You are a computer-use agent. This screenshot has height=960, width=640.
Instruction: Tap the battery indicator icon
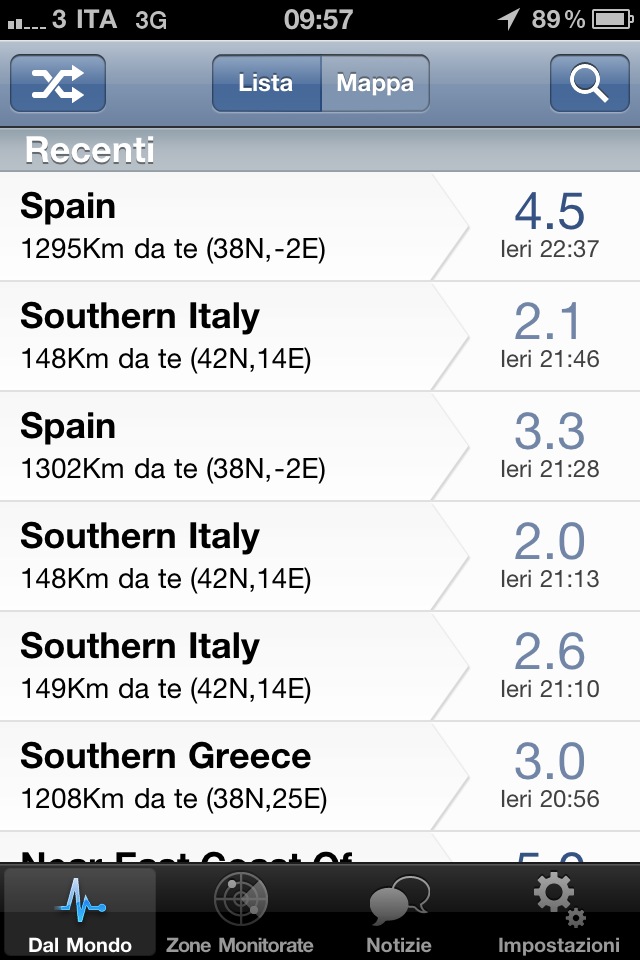(x=612, y=20)
